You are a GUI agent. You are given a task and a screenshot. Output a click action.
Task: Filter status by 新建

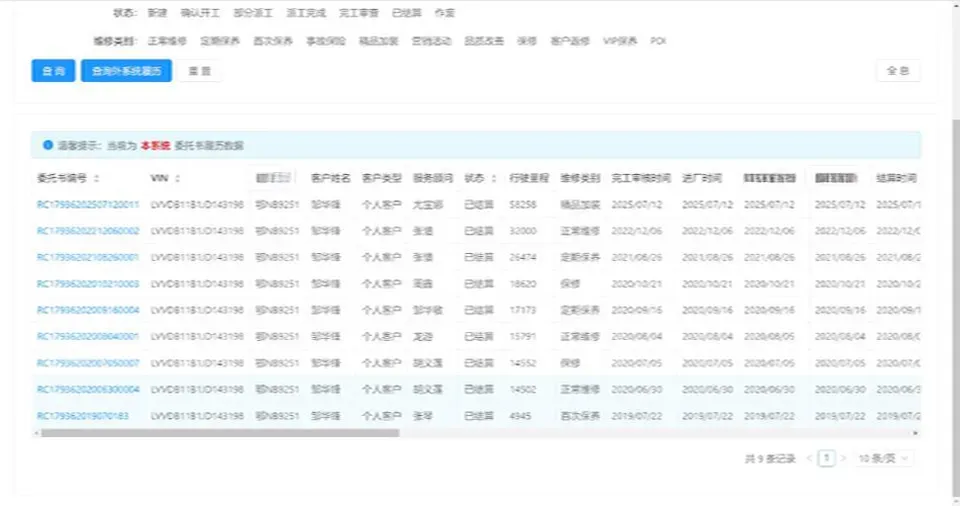pos(157,13)
